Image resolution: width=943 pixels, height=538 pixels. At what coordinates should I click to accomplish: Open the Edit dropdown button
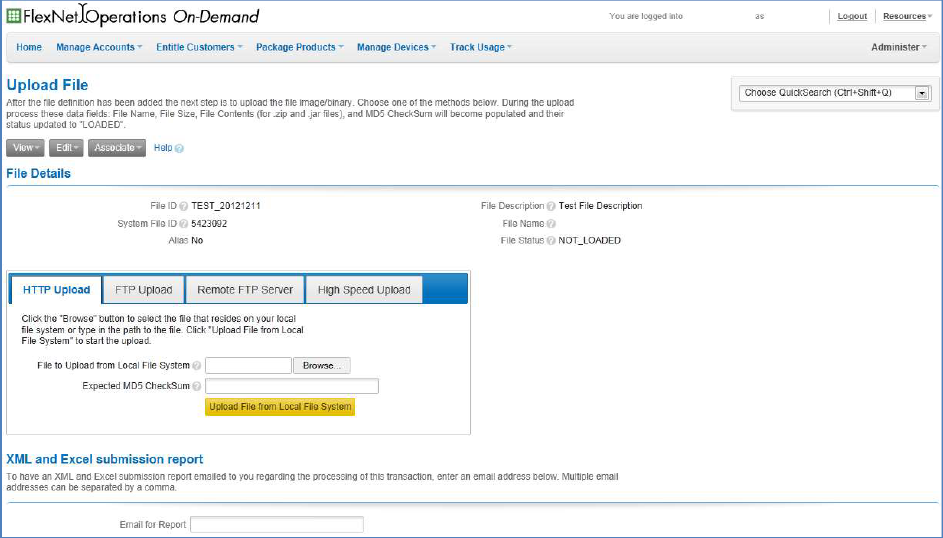[x=66, y=148]
